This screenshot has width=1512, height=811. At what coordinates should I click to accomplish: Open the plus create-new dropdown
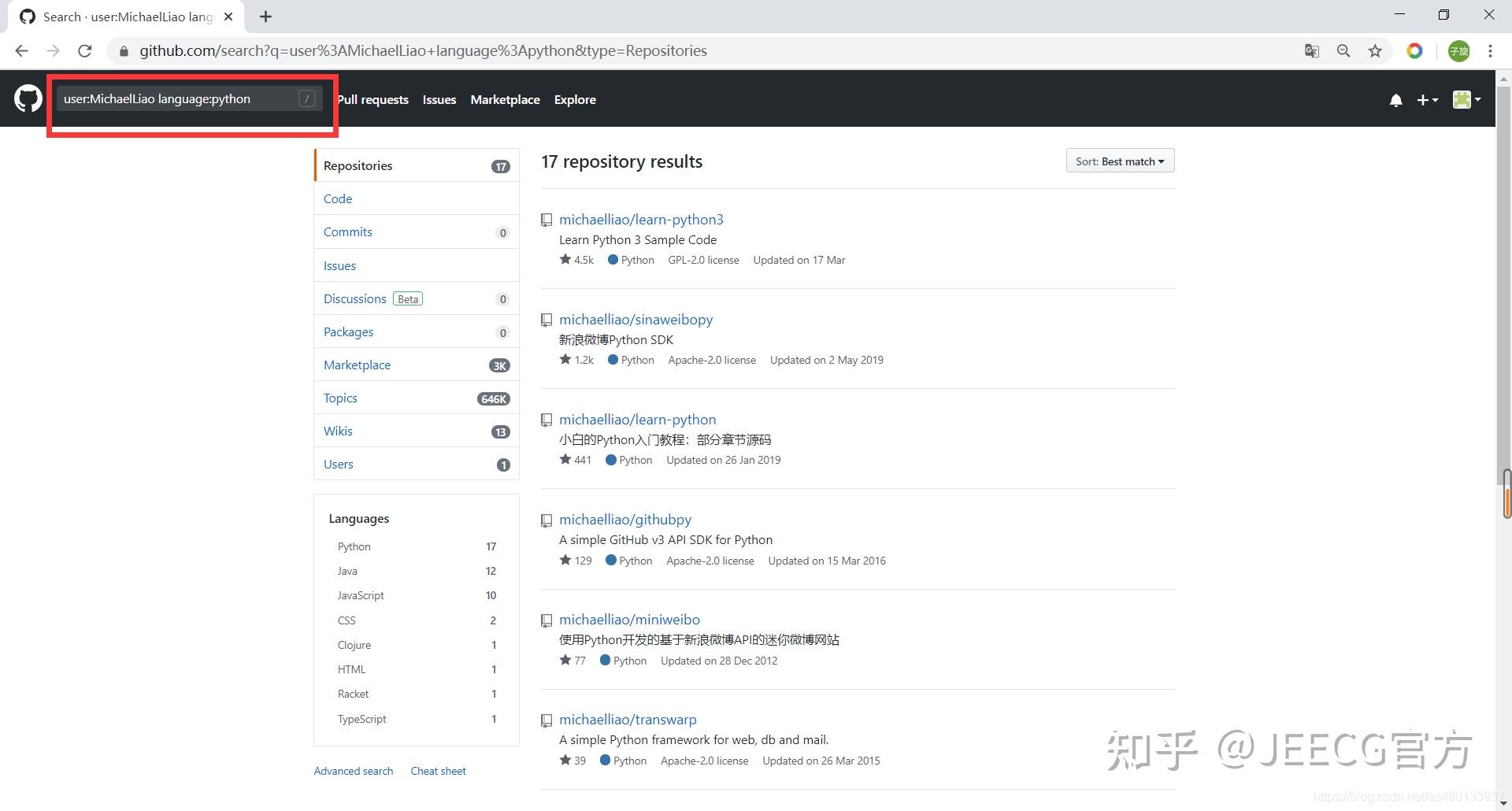point(1427,100)
